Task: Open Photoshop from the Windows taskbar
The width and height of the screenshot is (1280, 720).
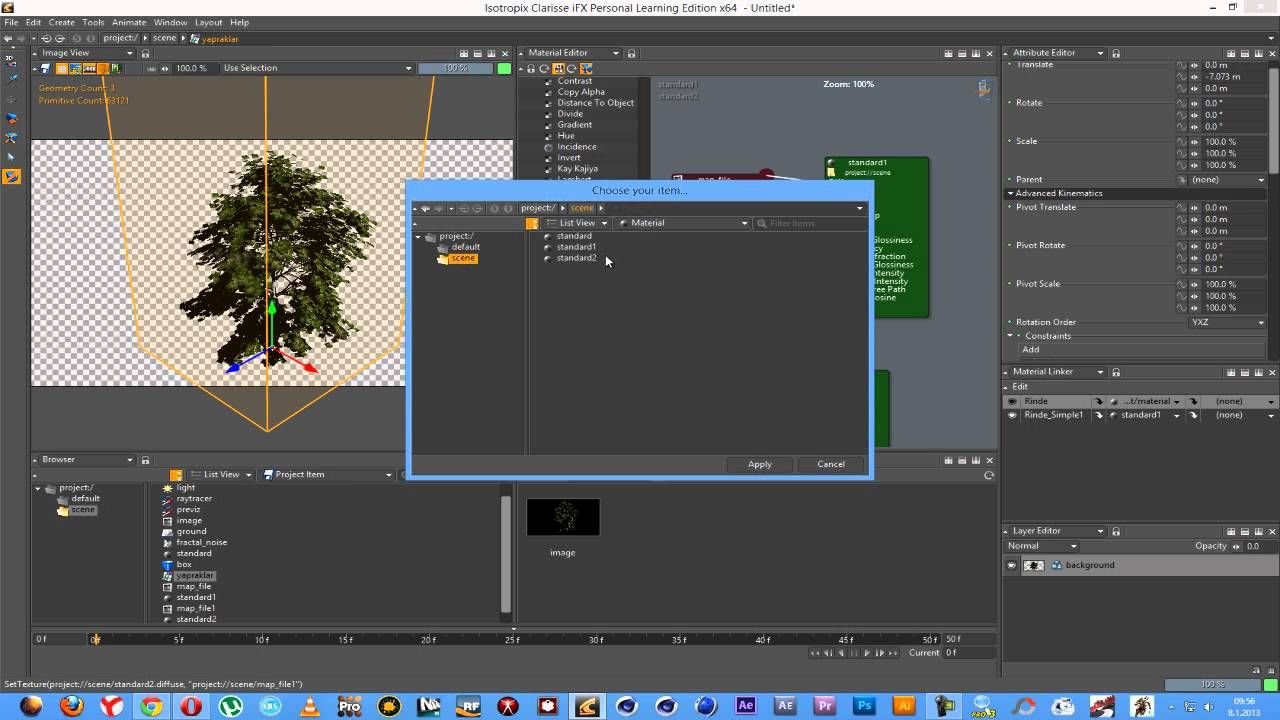Action: (x=864, y=705)
